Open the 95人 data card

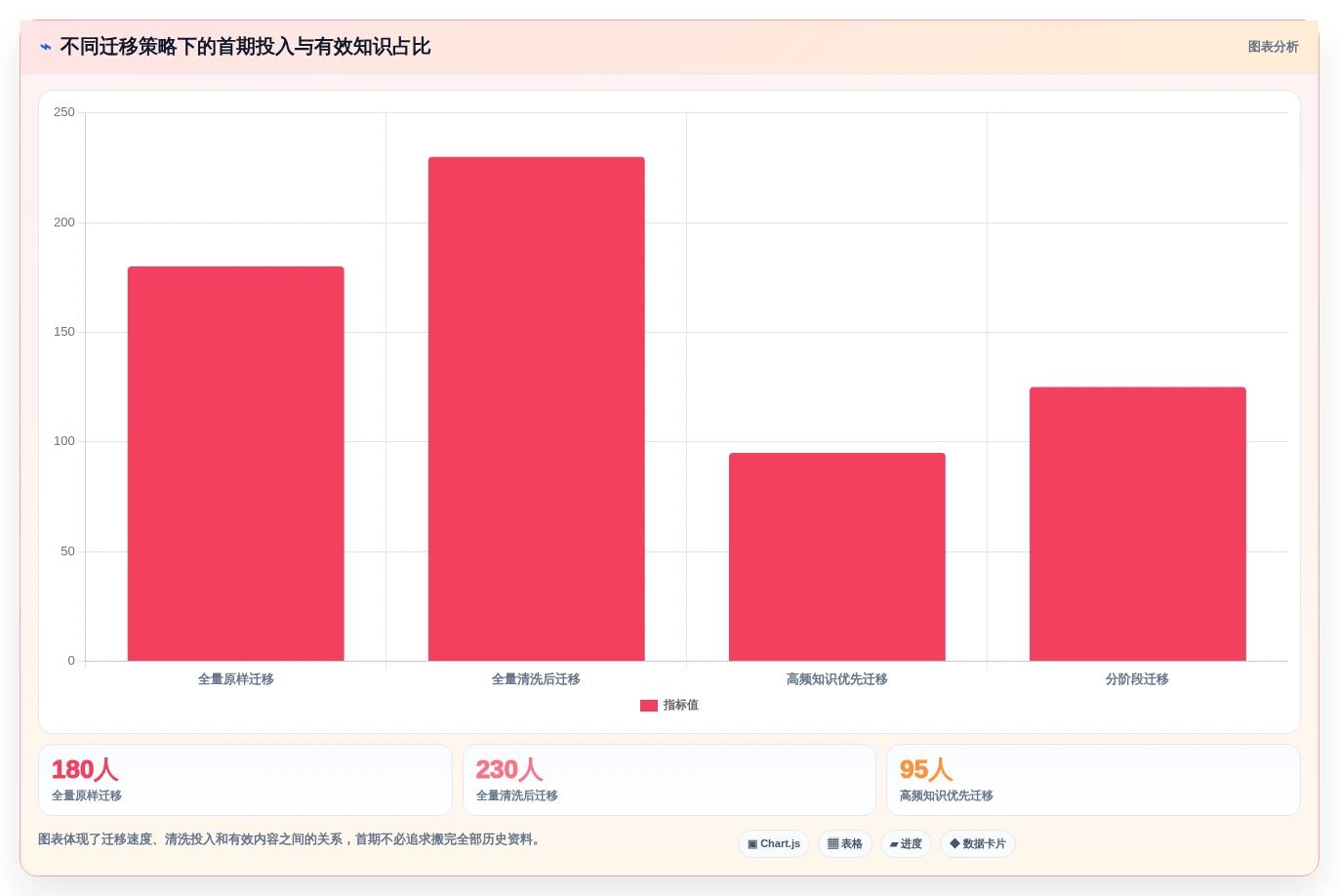[1093, 780]
